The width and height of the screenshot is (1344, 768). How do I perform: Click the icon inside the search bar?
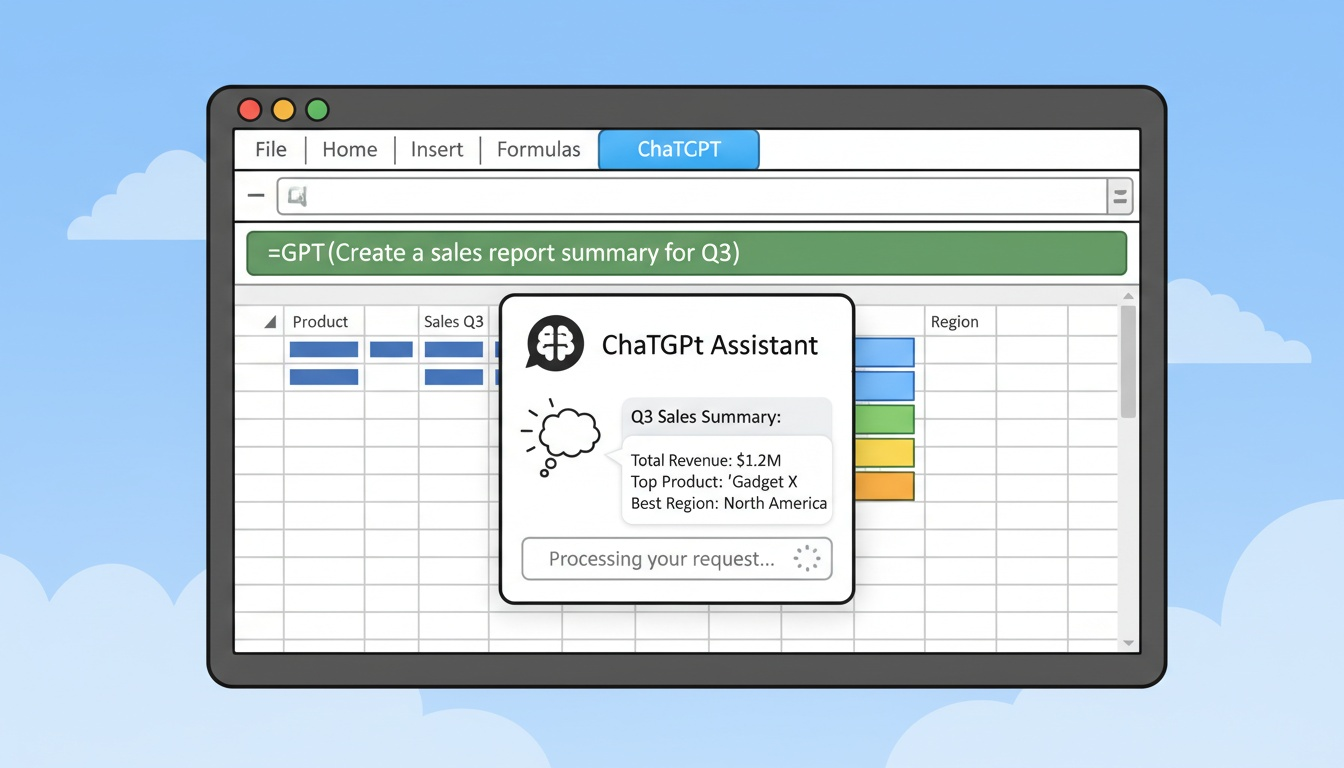click(297, 197)
